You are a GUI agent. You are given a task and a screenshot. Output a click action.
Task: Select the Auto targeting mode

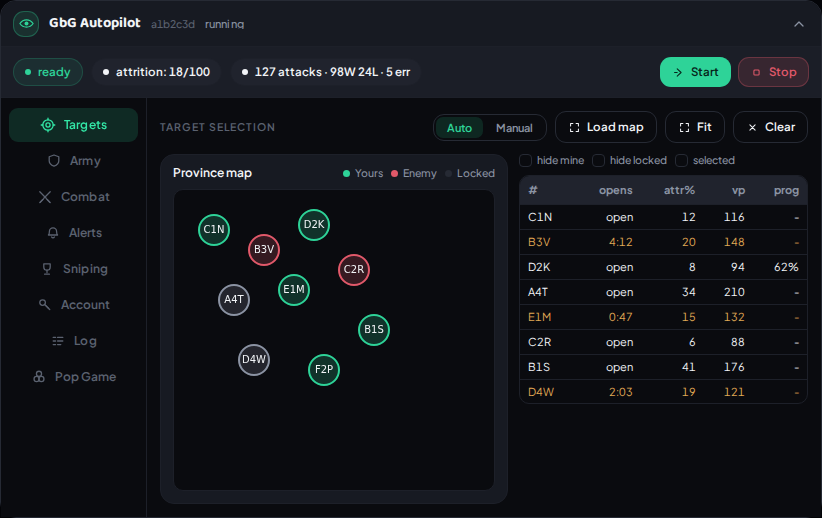point(459,128)
